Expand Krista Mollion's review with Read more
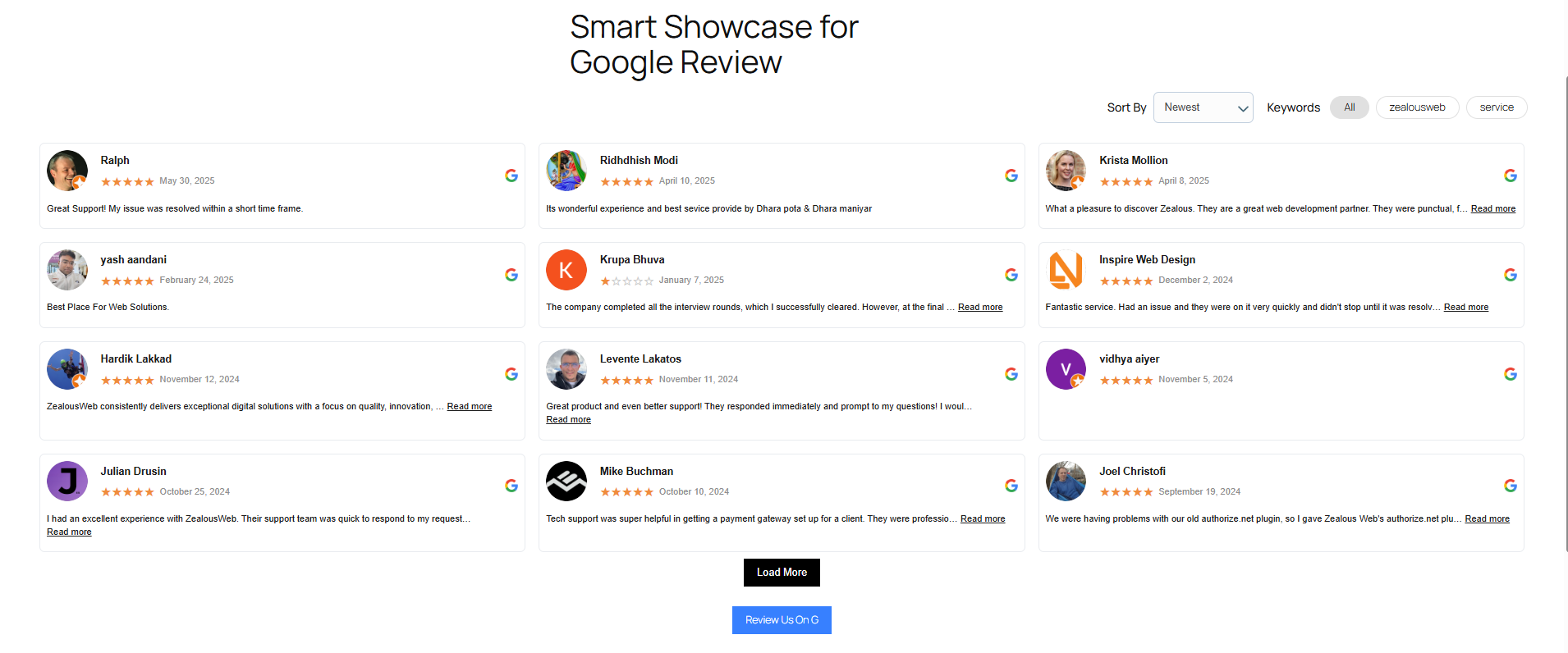 pos(1493,209)
